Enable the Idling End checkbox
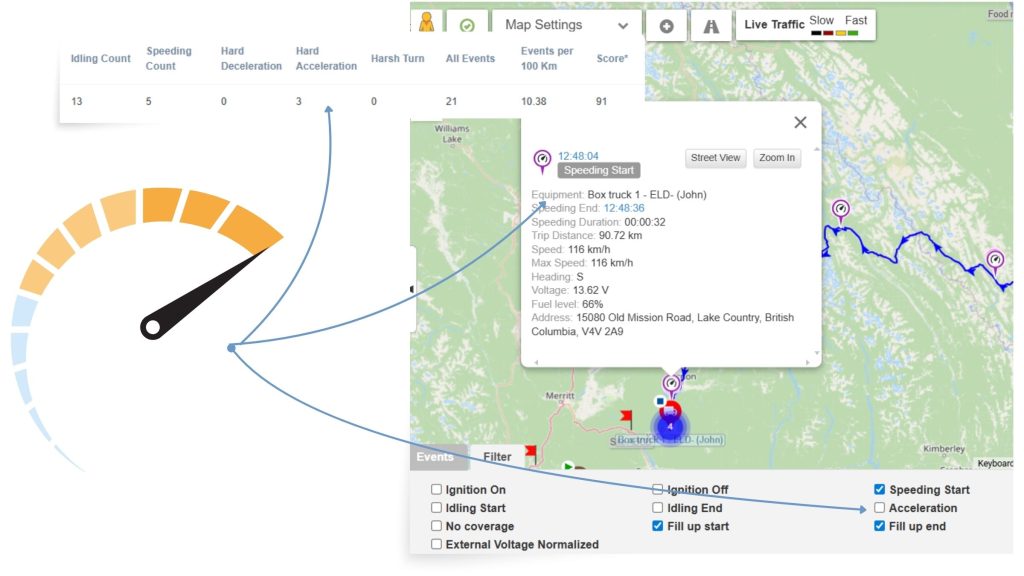This screenshot has width=1024, height=576. [x=658, y=507]
